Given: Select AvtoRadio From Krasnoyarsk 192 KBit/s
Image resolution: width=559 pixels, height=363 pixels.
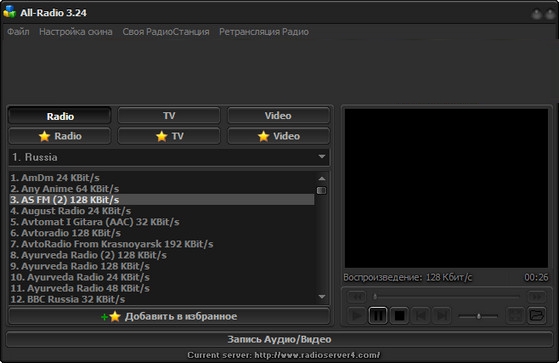Looking at the screenshot, I should click(161, 244).
